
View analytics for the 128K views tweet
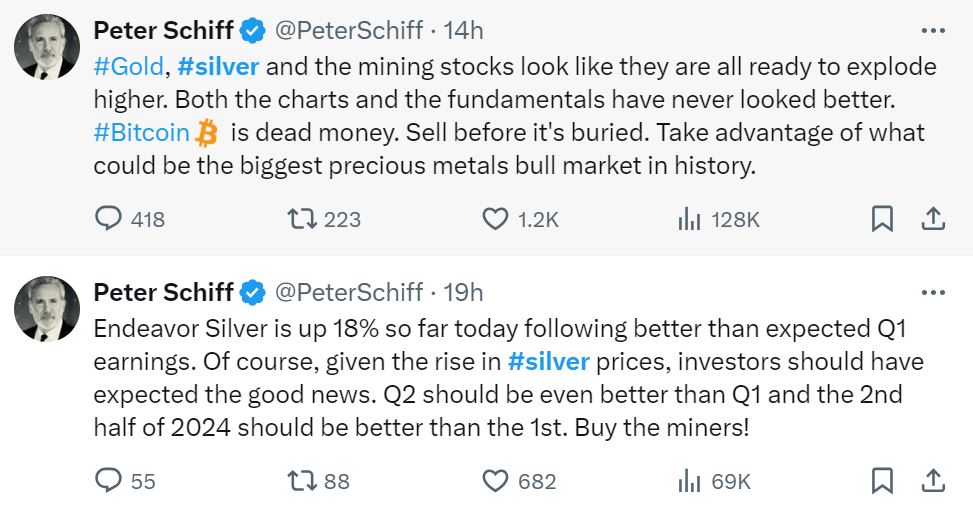coord(689,219)
